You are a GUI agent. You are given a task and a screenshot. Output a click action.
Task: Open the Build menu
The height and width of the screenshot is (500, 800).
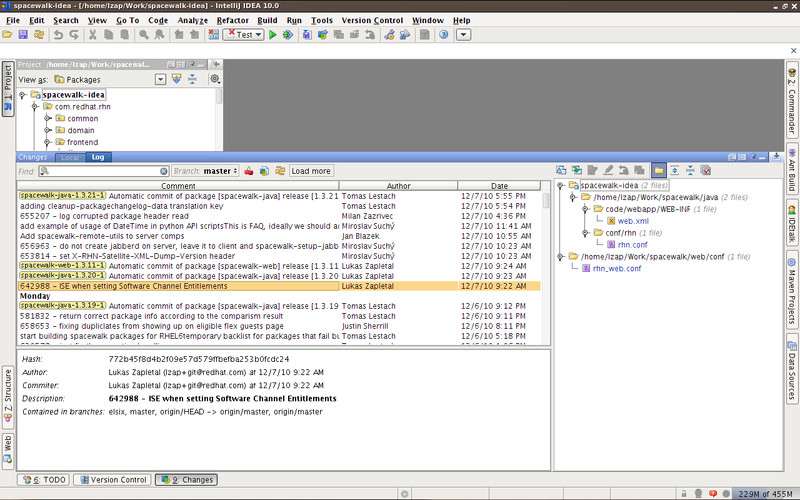[267, 20]
